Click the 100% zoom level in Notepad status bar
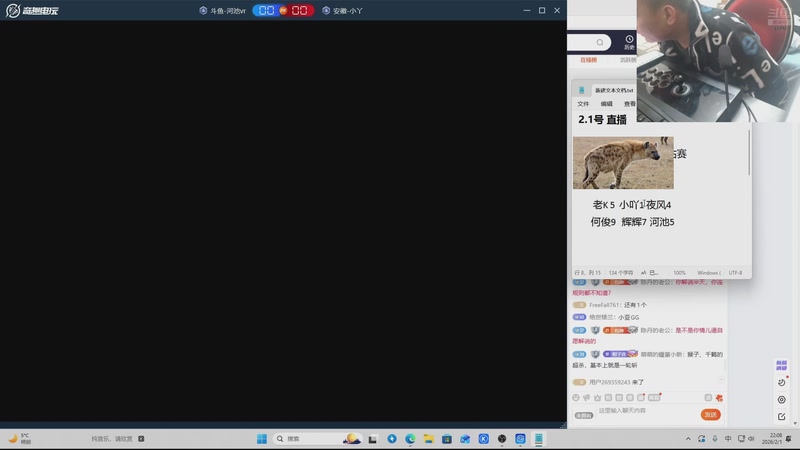Screen dimensions: 800x450 click(x=679, y=272)
